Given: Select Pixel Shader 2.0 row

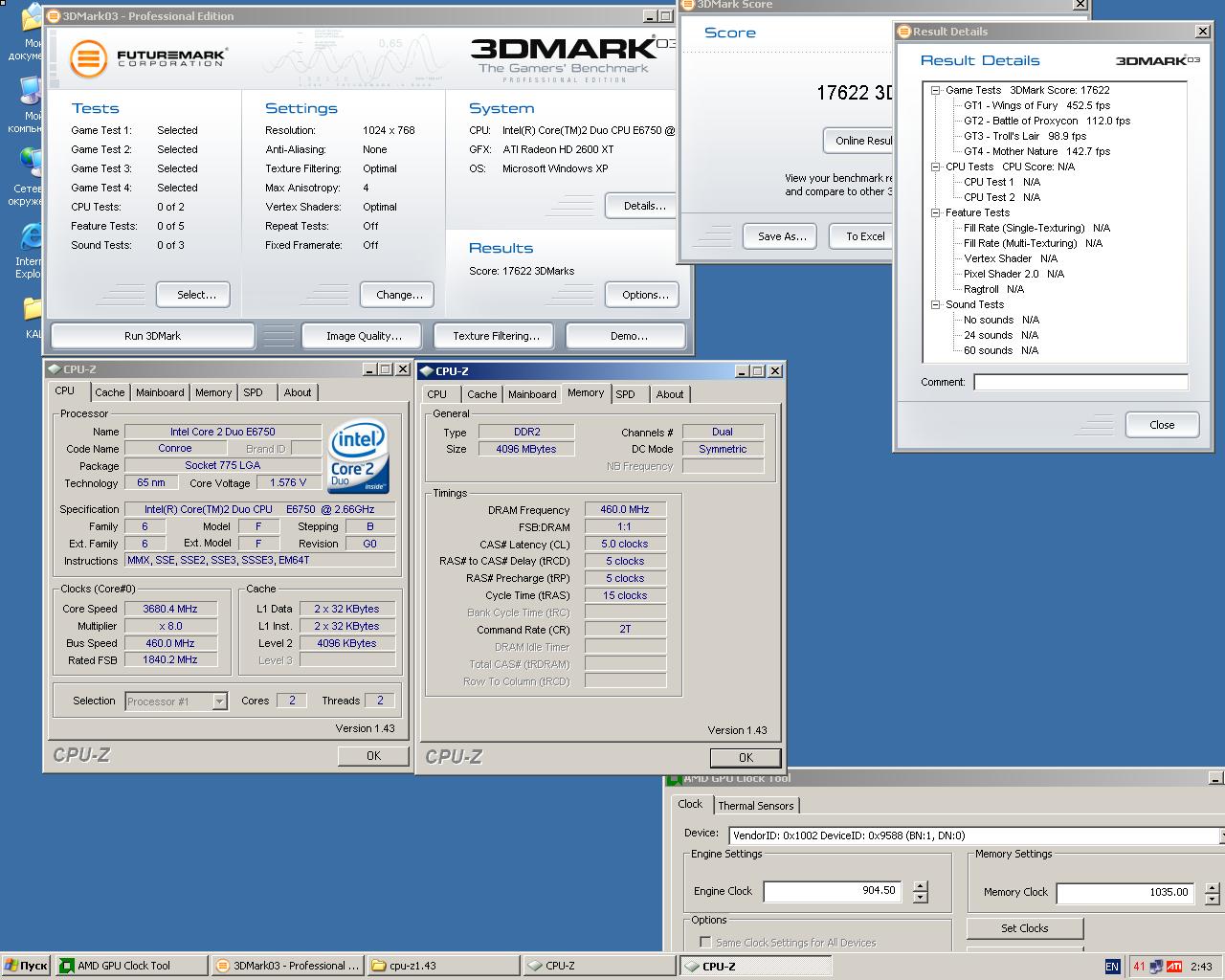Looking at the screenshot, I should click(1013, 274).
